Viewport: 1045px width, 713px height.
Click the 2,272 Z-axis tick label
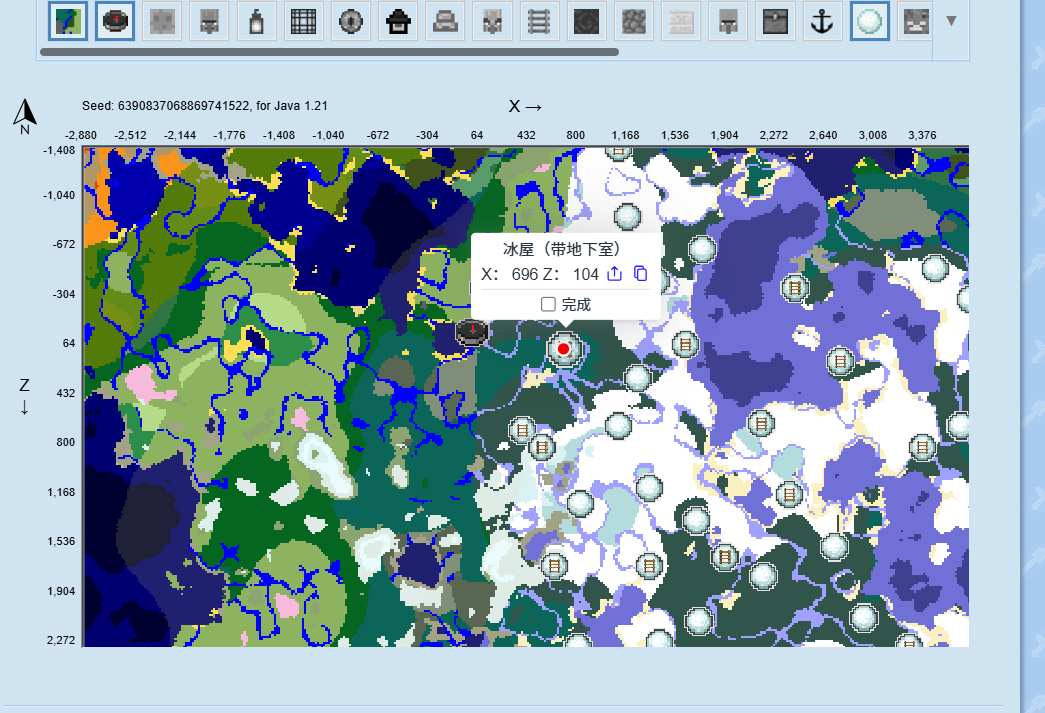tap(61, 640)
